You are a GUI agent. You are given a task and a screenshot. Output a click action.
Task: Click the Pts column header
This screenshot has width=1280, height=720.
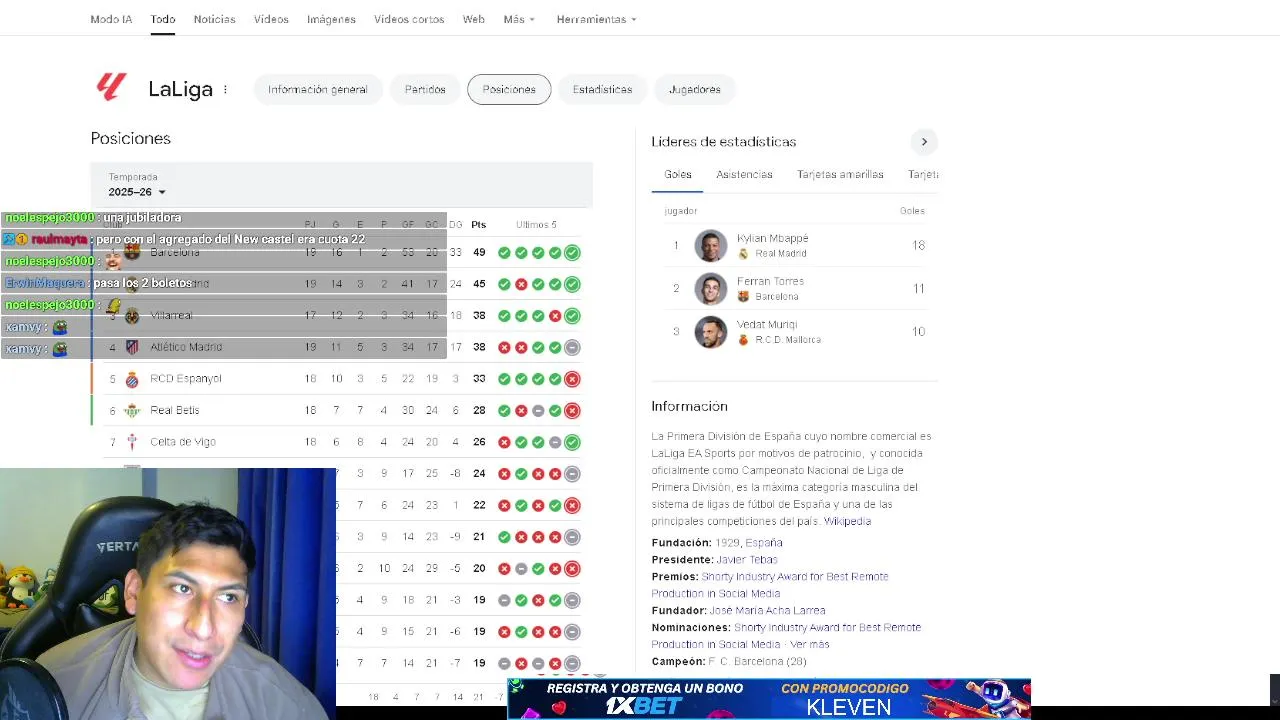click(479, 225)
